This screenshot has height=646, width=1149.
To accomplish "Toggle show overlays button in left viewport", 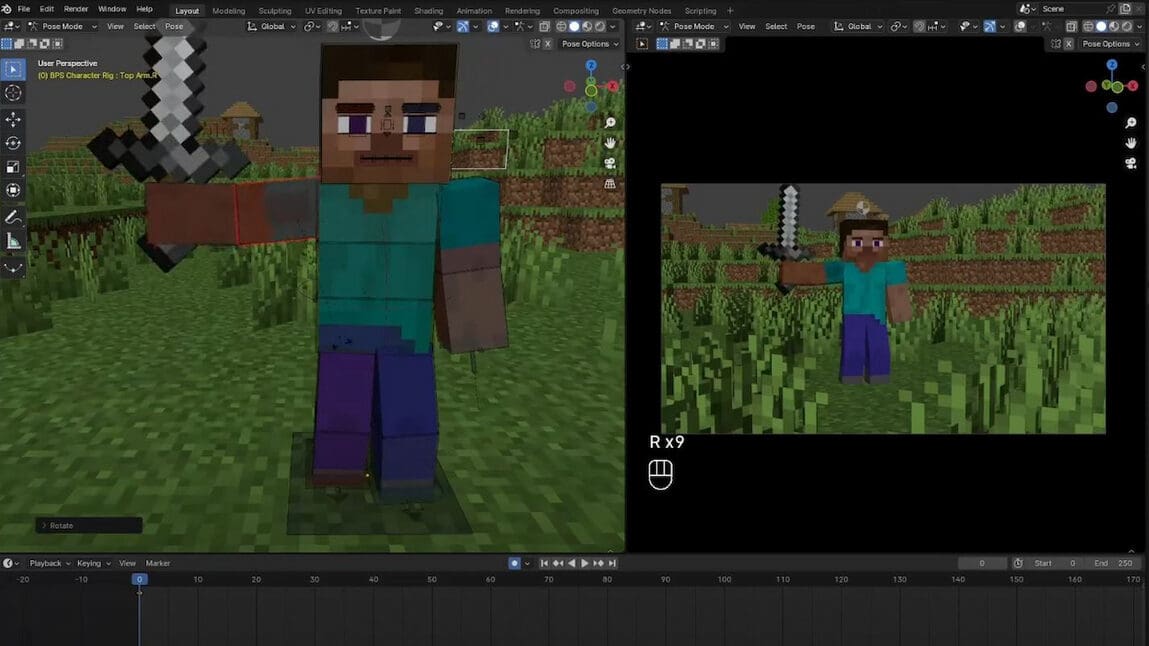I will click(x=493, y=26).
